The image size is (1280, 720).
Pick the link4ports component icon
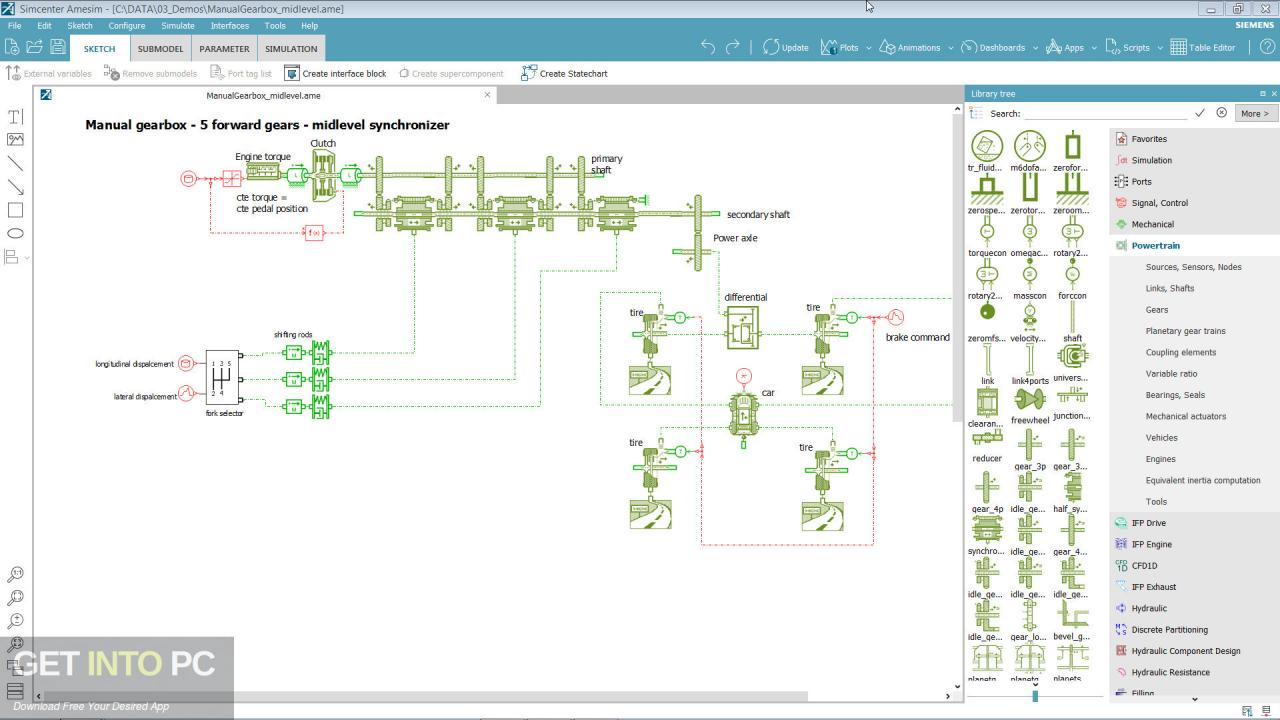1029,358
